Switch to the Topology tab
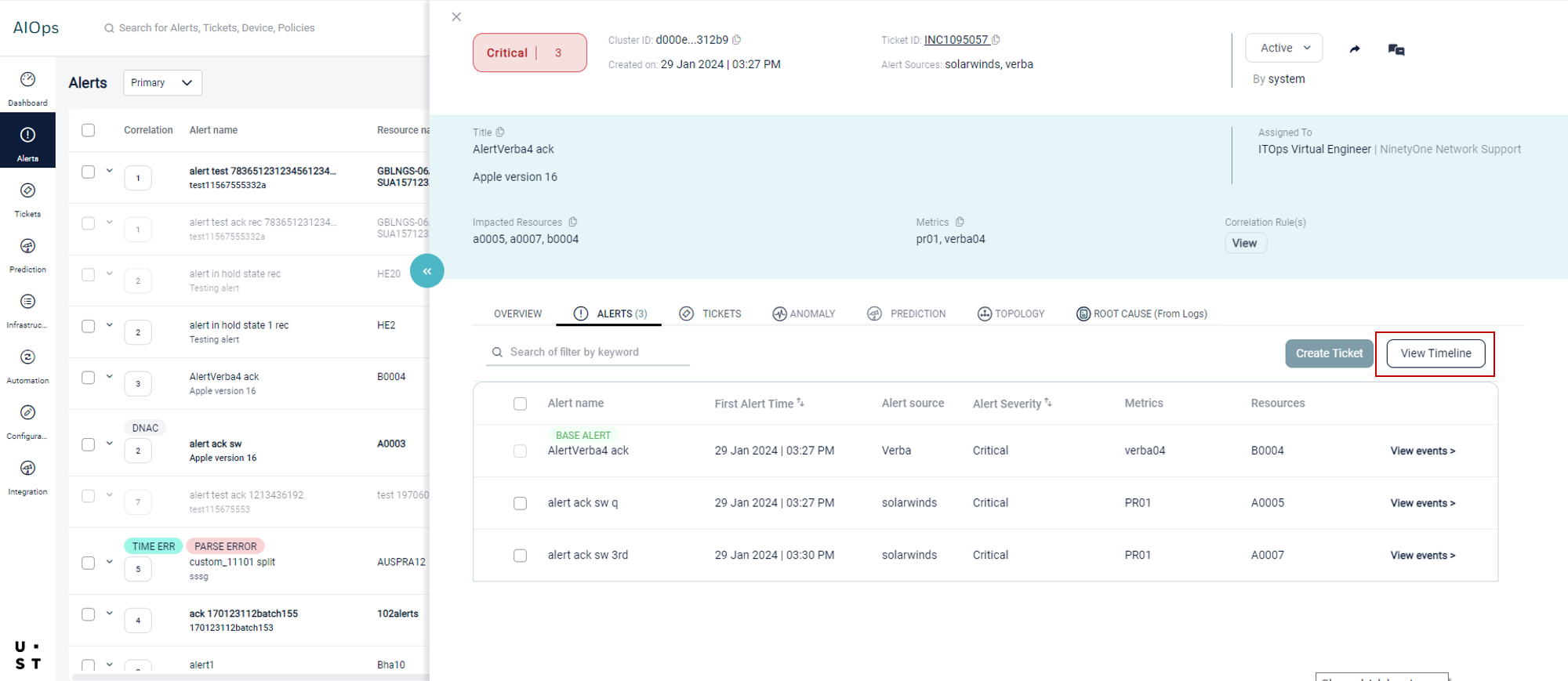 [1011, 314]
